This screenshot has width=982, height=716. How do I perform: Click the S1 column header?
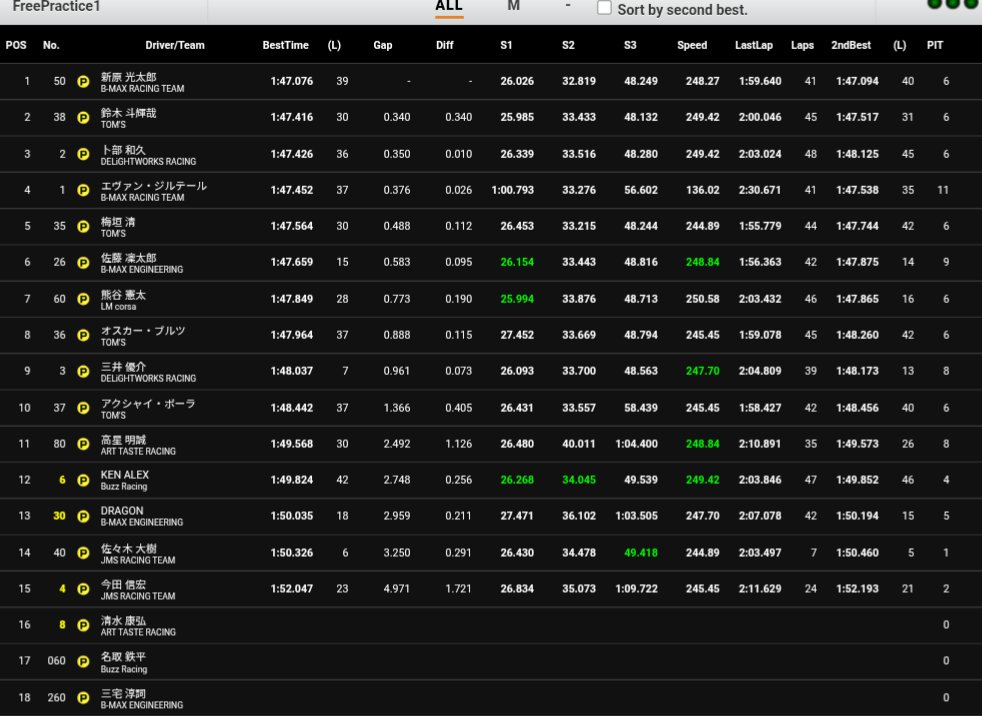pyautogui.click(x=506, y=45)
